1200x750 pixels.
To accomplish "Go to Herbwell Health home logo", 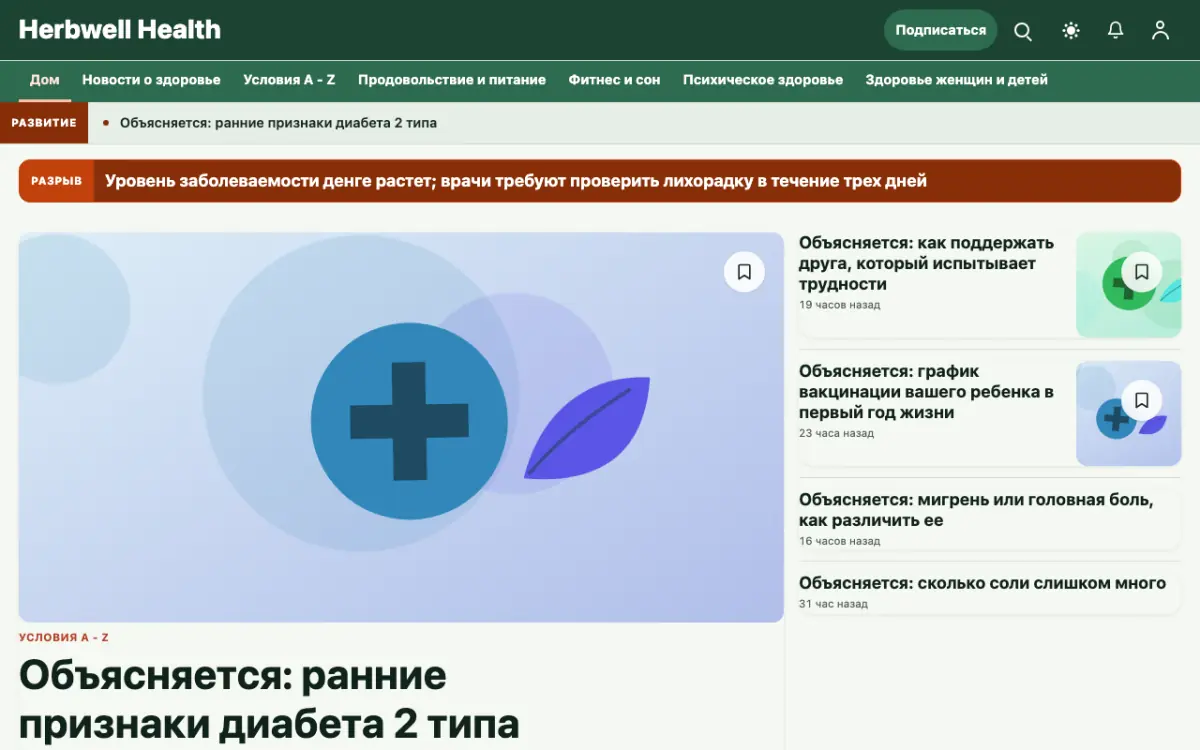I will pyautogui.click(x=120, y=30).
